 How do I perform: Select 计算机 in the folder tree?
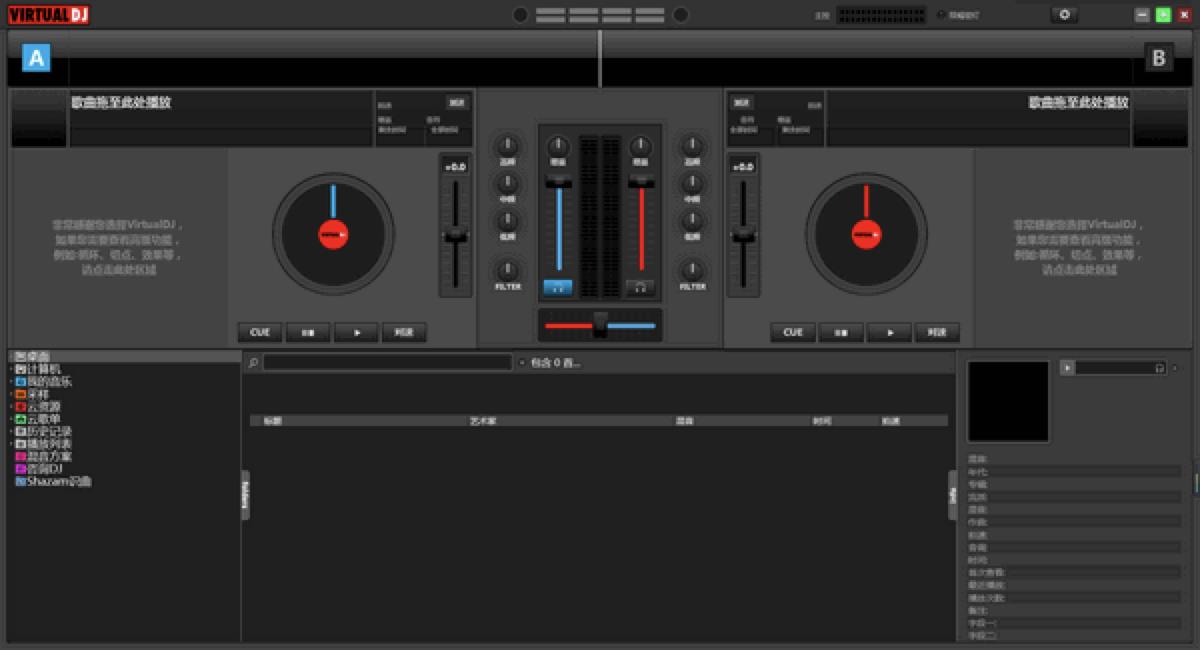[38, 369]
